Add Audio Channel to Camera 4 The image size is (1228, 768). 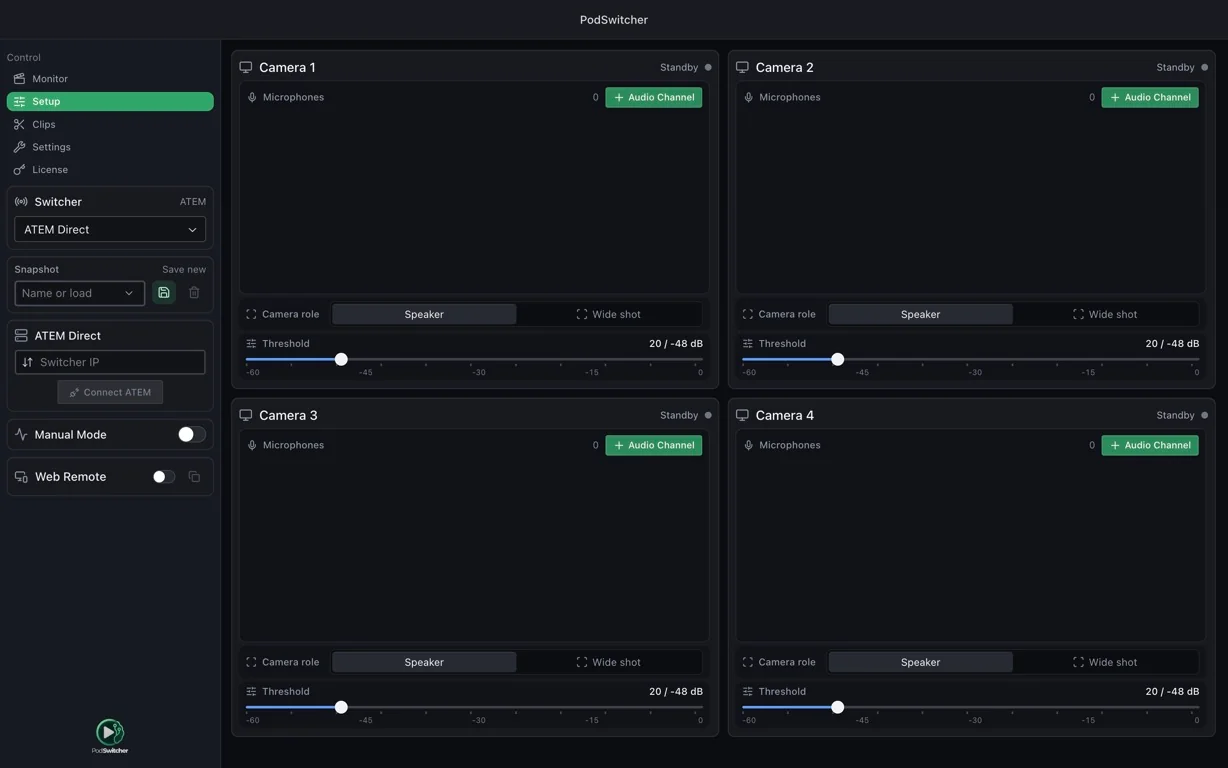point(1150,445)
